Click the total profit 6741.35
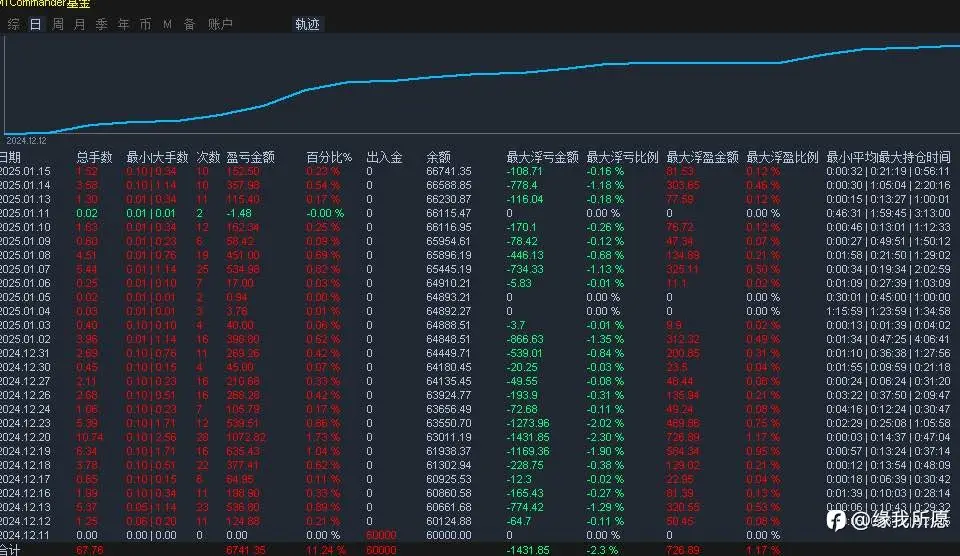This screenshot has width=960, height=556. tap(246, 550)
